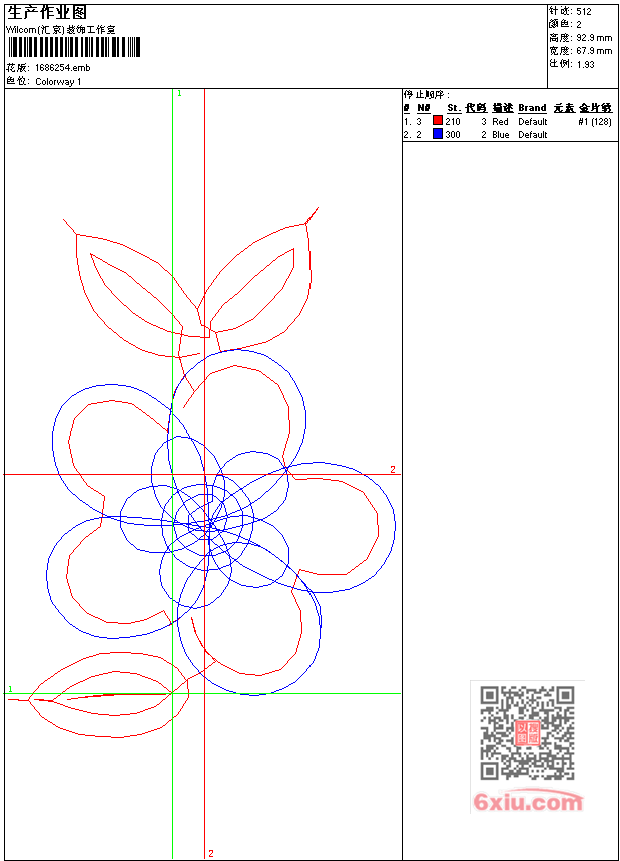Screen dimensions: 620x861
Task: Click the stitch count value '512'
Action: click(x=584, y=11)
